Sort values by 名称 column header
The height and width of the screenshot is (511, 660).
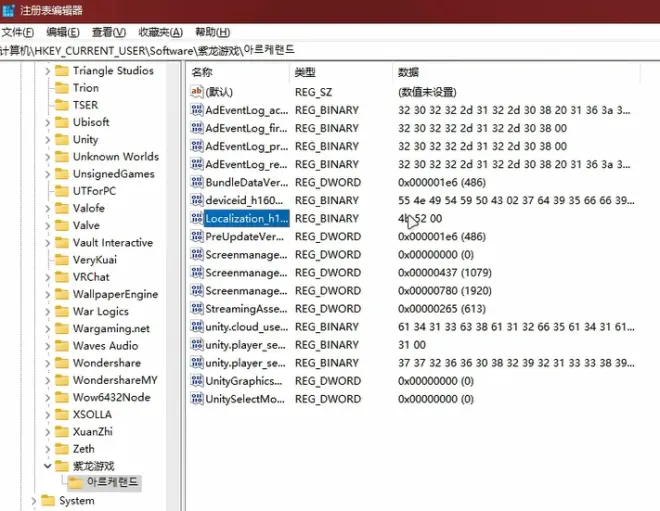pos(203,72)
